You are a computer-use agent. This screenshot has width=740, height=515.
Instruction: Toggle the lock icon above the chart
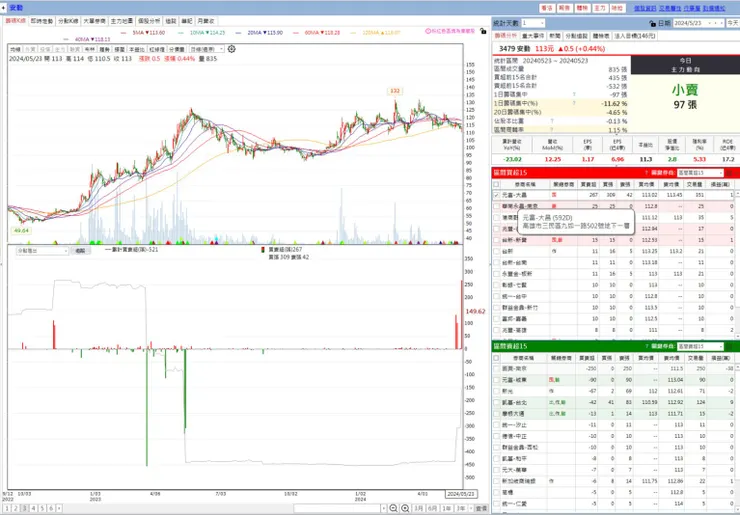pos(483,31)
